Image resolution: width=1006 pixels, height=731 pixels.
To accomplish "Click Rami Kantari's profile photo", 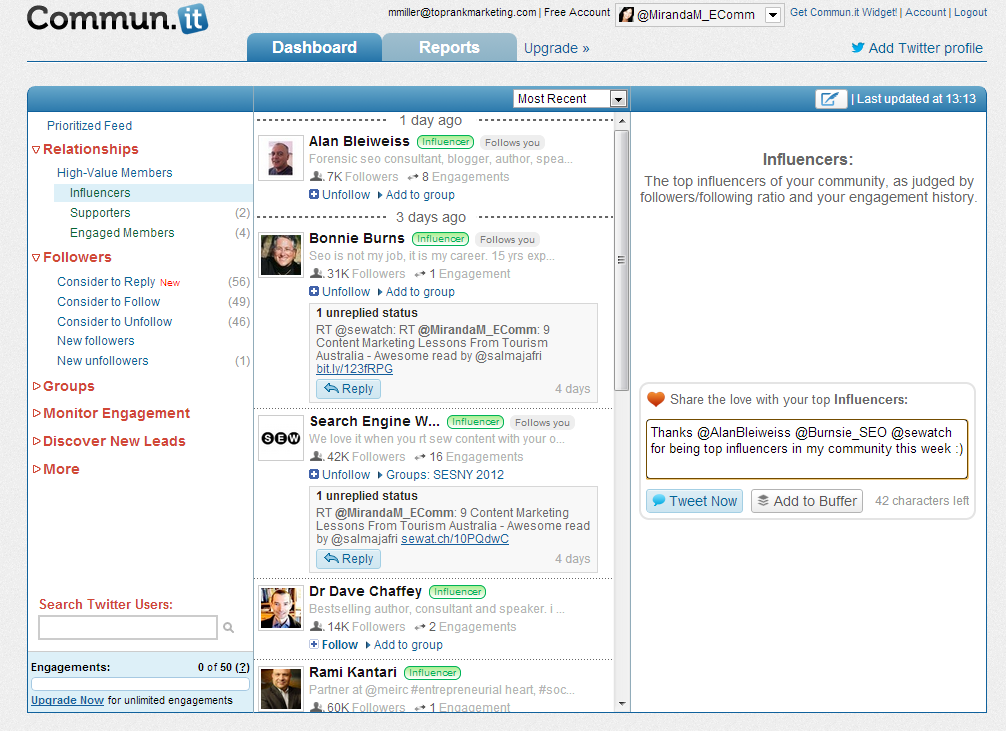I will coord(280,689).
